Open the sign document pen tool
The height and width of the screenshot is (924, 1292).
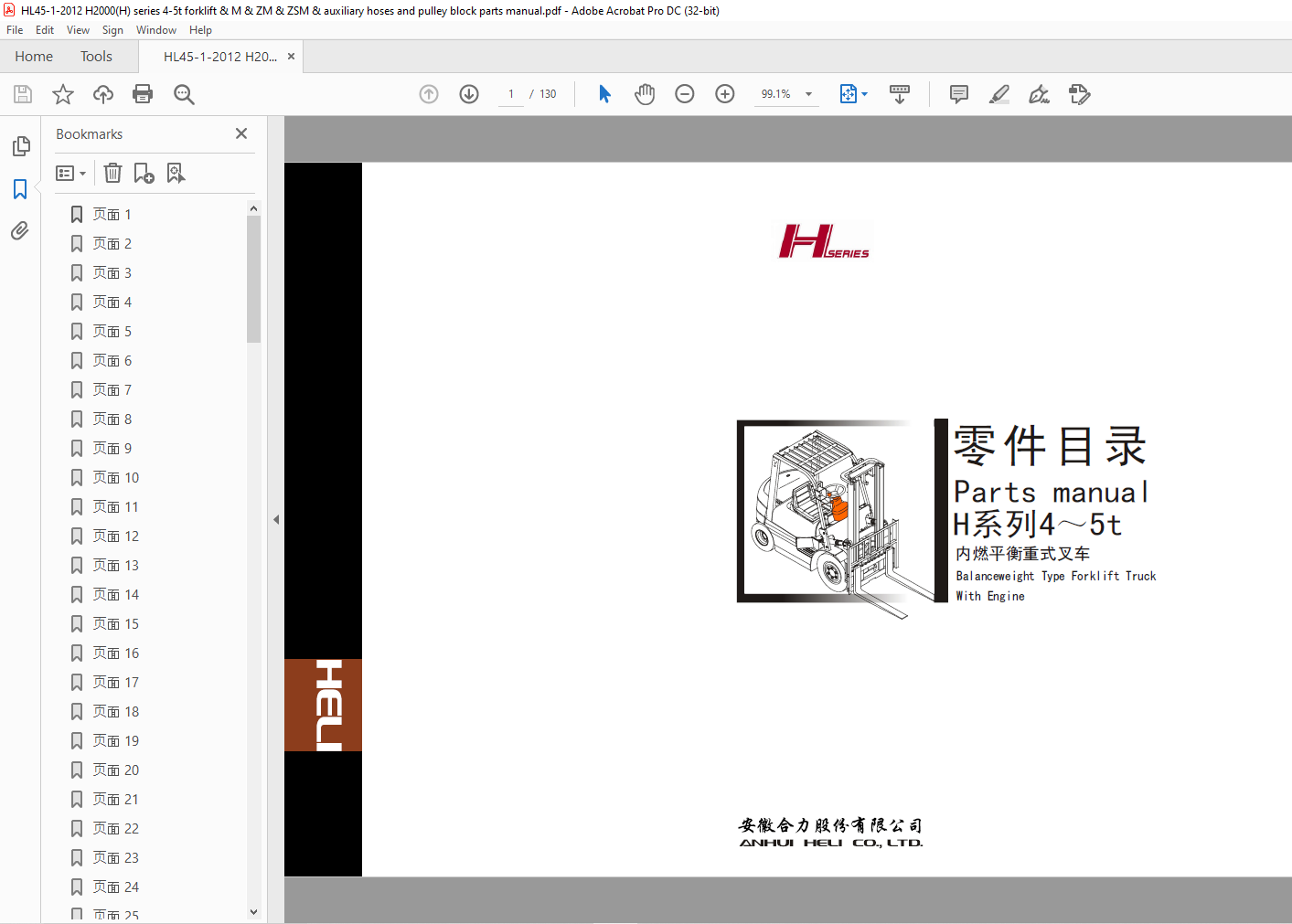(x=1040, y=94)
